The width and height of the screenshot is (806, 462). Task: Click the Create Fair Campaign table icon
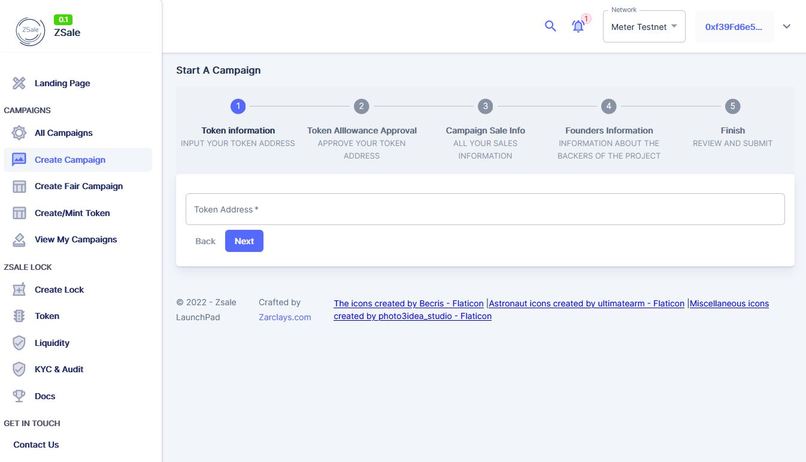19,186
